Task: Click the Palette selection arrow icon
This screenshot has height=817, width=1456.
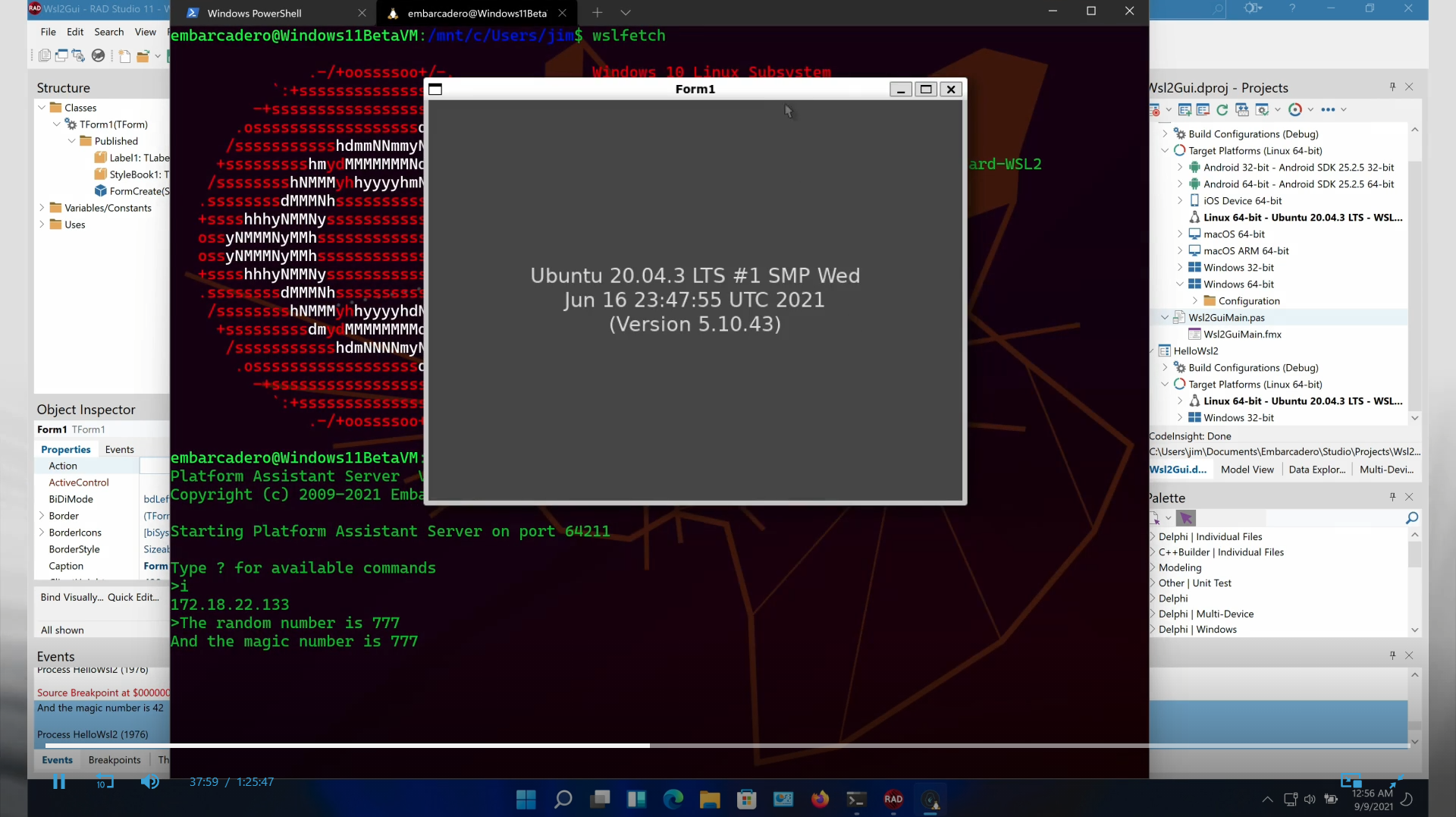Action: [1186, 518]
